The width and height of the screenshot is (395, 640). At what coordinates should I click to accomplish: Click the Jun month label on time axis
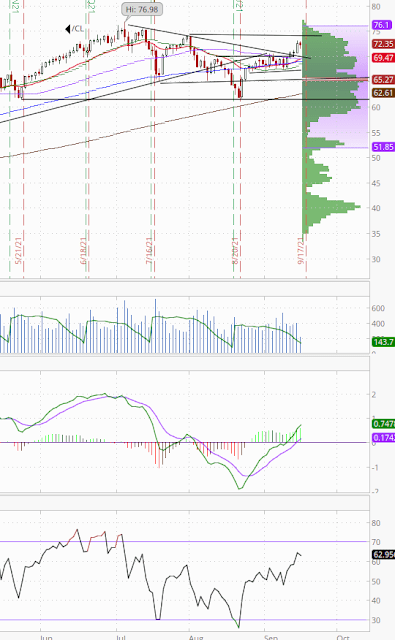tap(47, 637)
